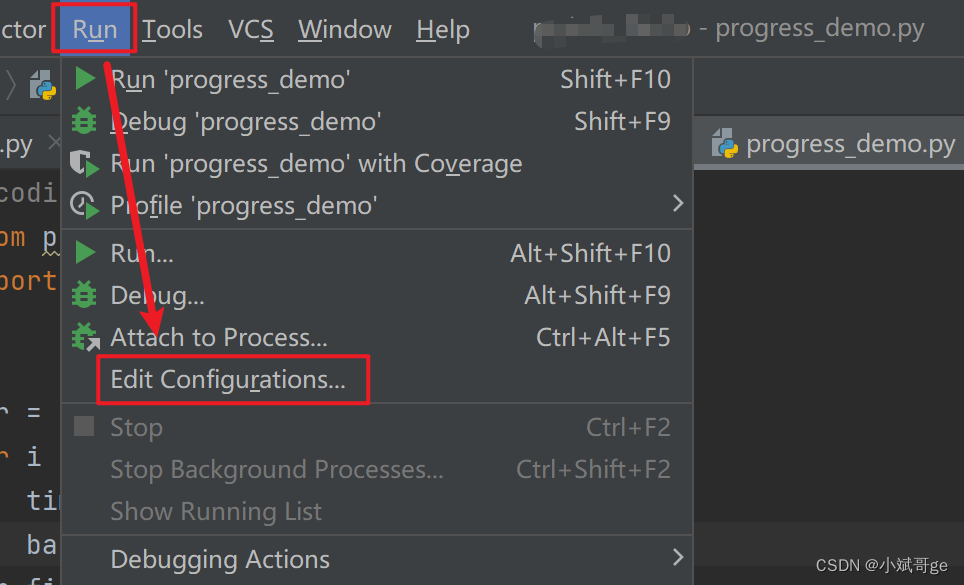Choose Debugging Actions menu entry
This screenshot has height=585, width=964.
[220, 559]
